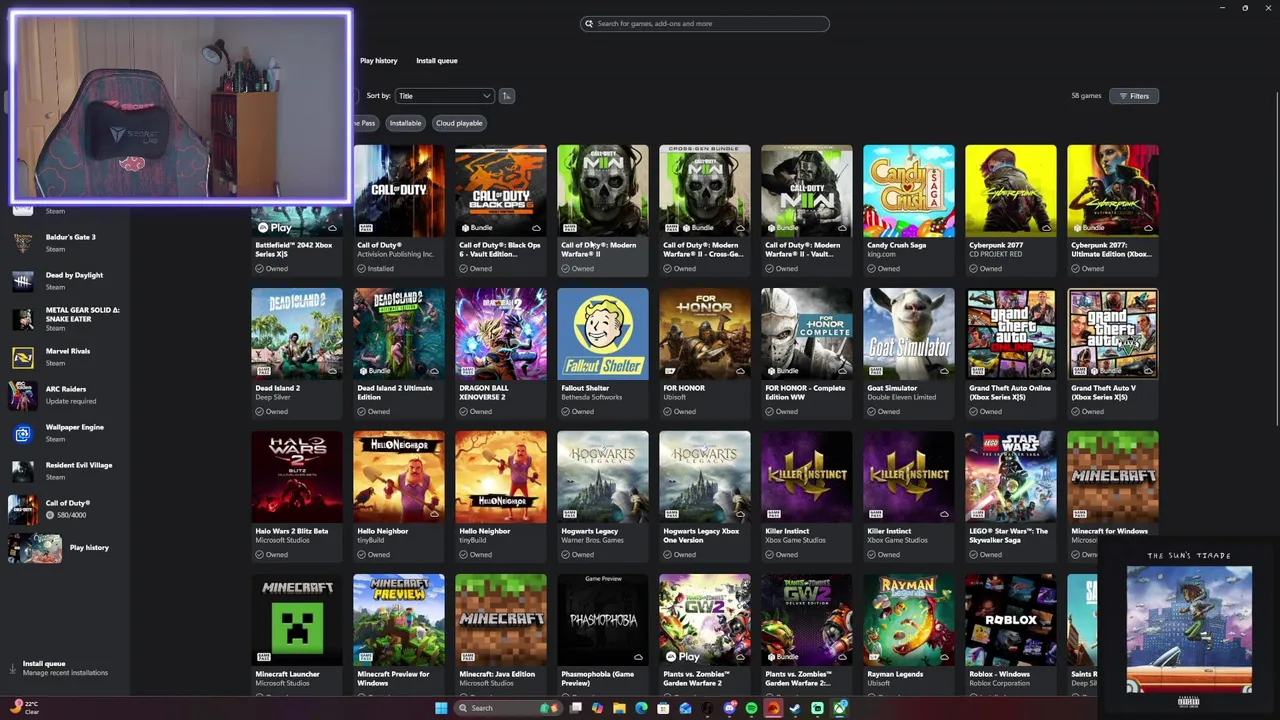Open Dragon Ball Xenoverse 2 tile
Screen dimensions: 1280x720
coord(500,353)
